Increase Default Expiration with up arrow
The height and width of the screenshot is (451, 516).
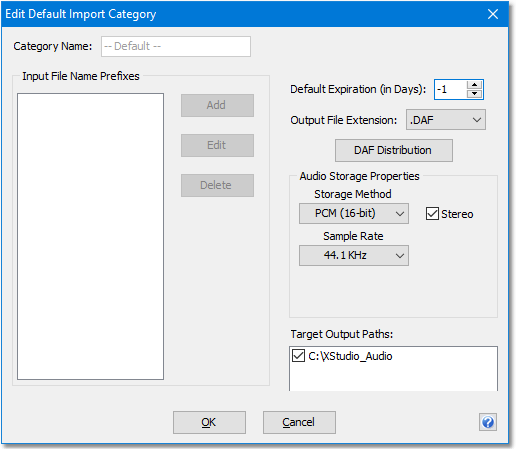point(474,85)
